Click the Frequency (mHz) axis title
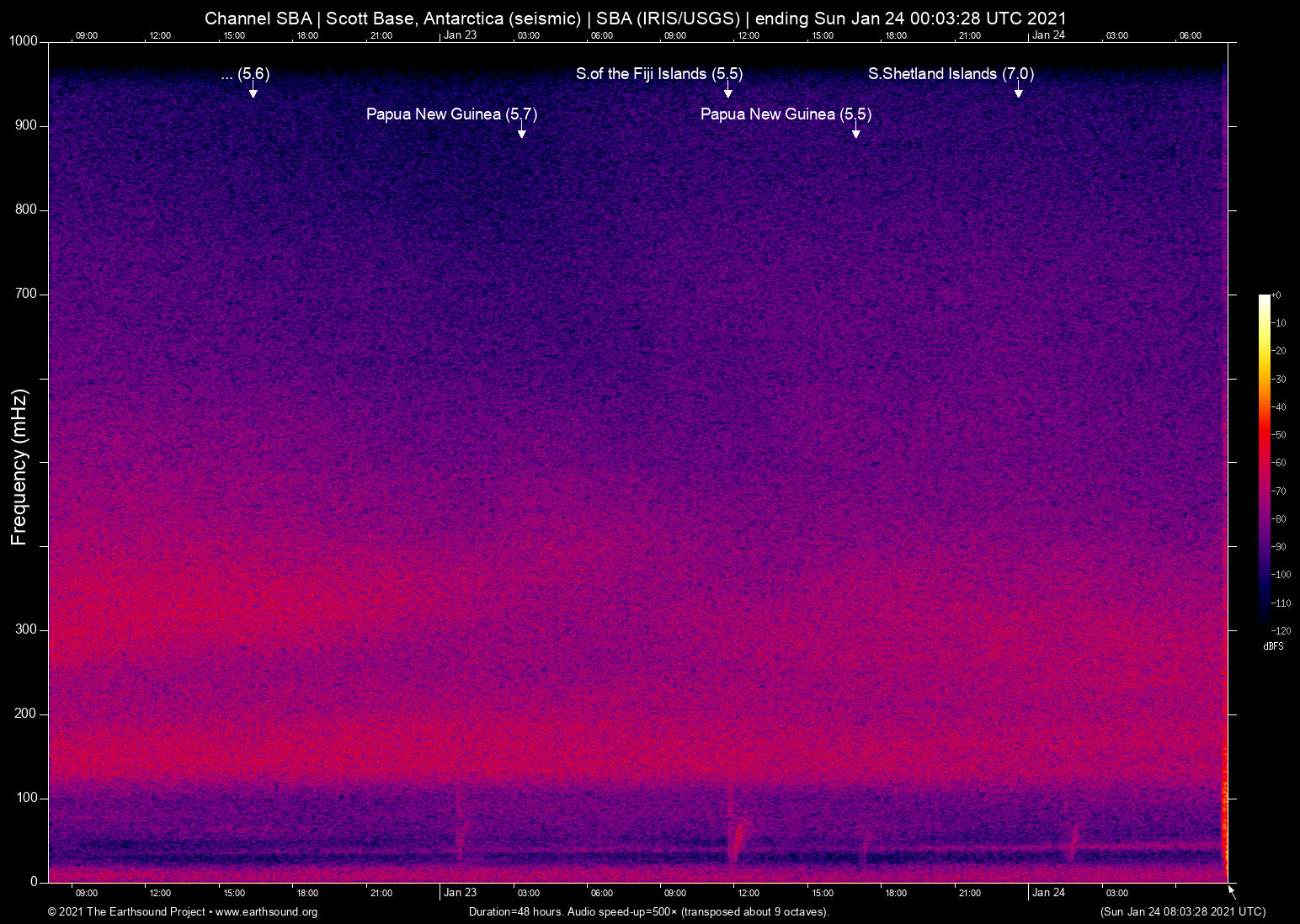Image resolution: width=1300 pixels, height=924 pixels. (x=19, y=467)
